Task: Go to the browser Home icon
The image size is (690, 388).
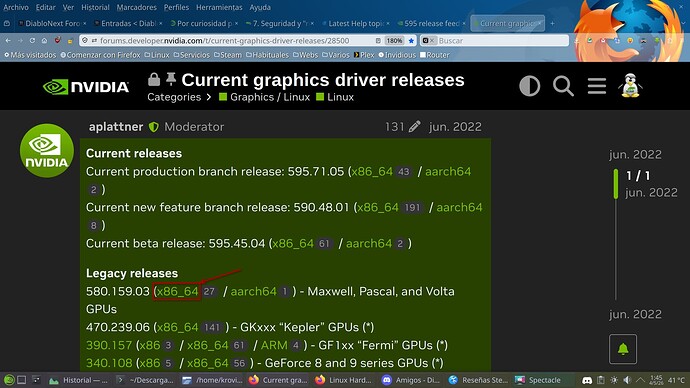Action: point(44,40)
